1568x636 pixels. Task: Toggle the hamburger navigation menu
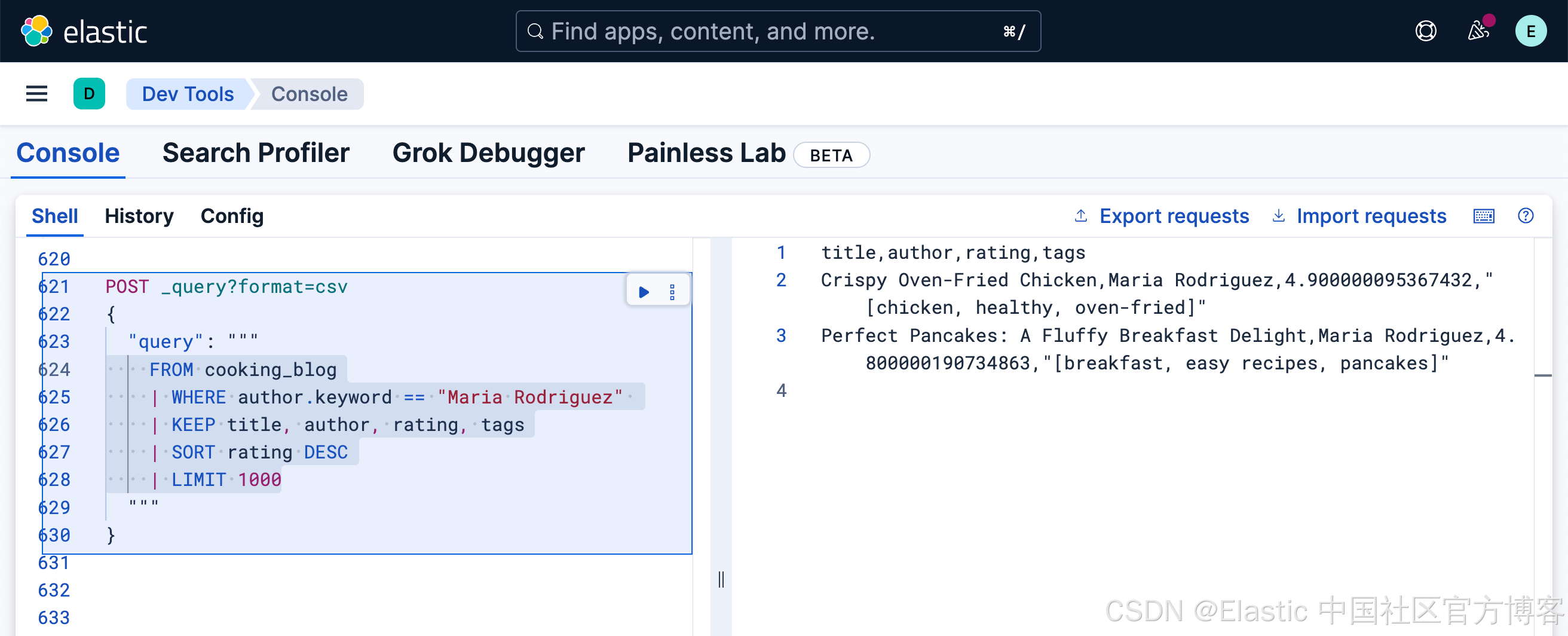(x=36, y=94)
